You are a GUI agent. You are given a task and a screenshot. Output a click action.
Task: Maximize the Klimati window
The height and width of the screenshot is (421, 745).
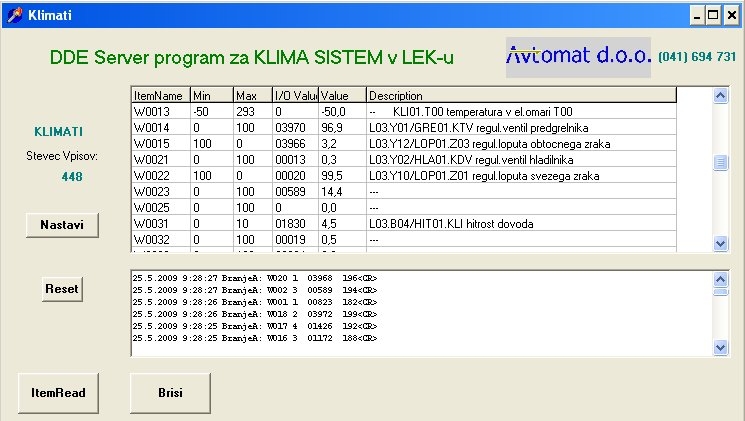713,16
